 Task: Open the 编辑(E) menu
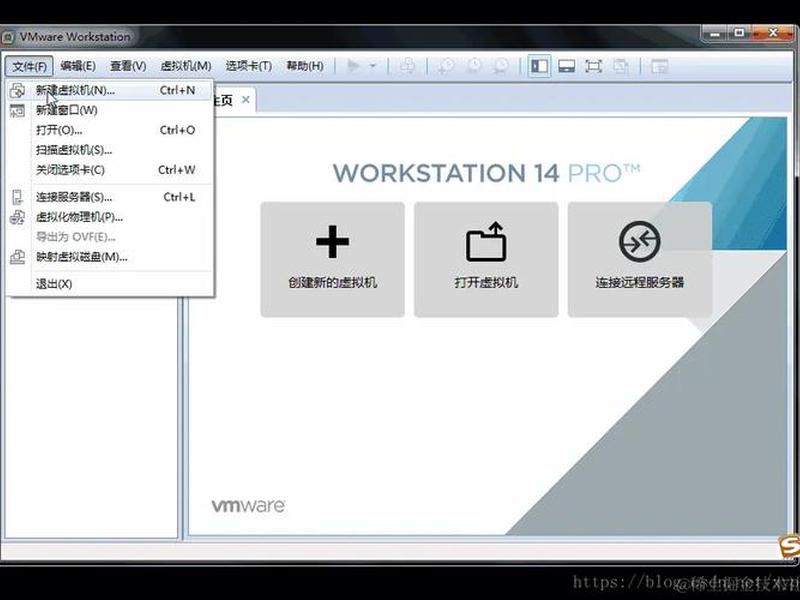click(x=78, y=66)
